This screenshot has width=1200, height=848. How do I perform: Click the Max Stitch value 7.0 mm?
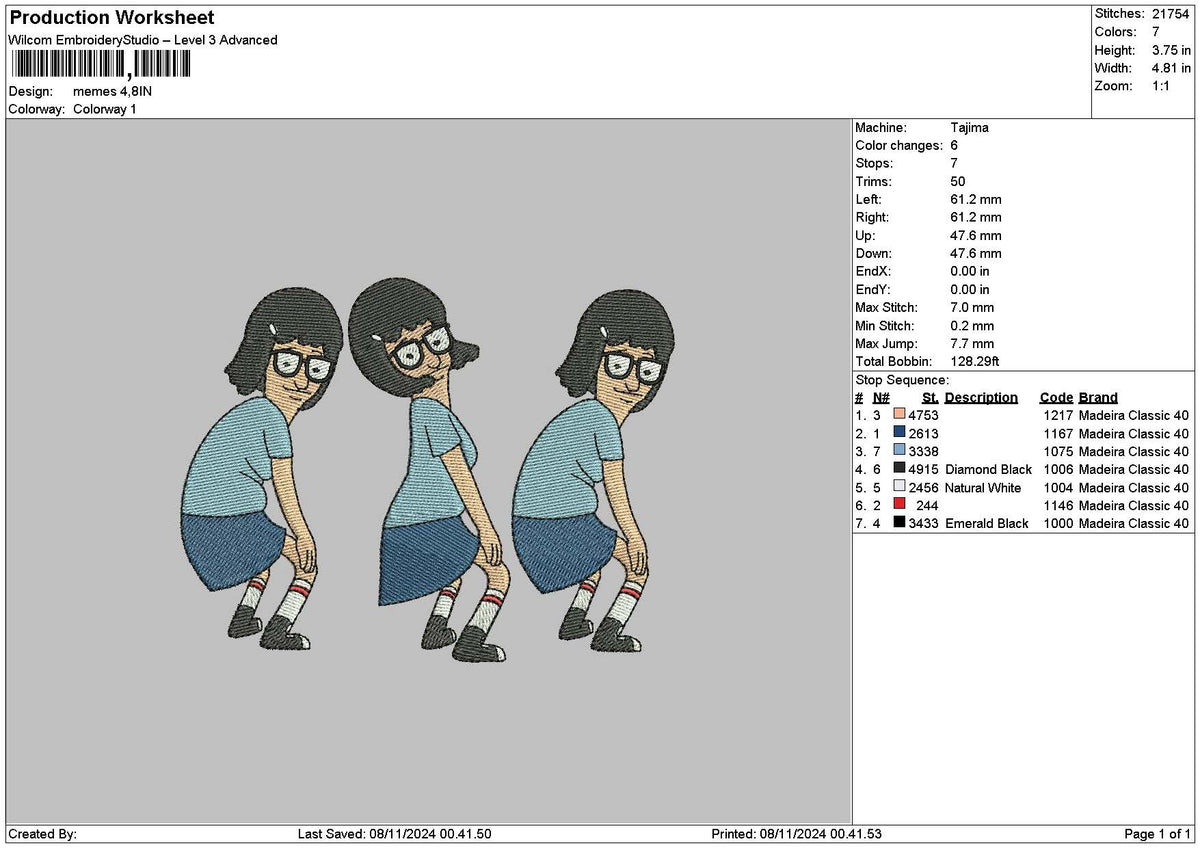[x=972, y=308]
